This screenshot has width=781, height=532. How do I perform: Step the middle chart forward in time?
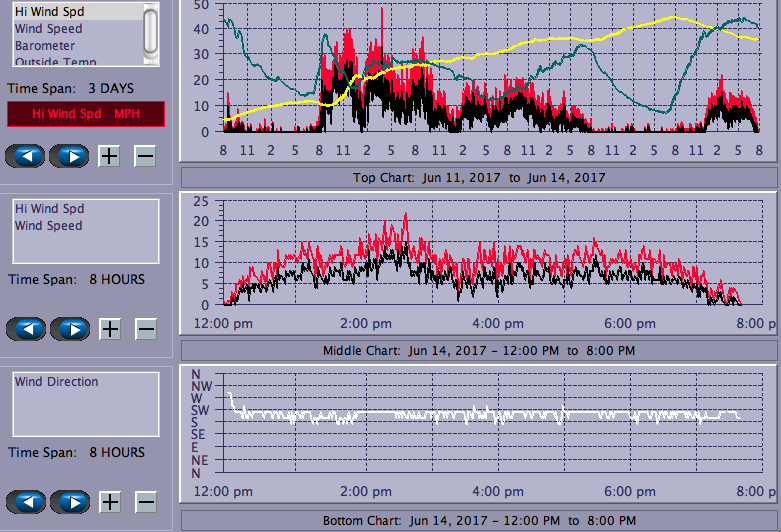coord(69,329)
